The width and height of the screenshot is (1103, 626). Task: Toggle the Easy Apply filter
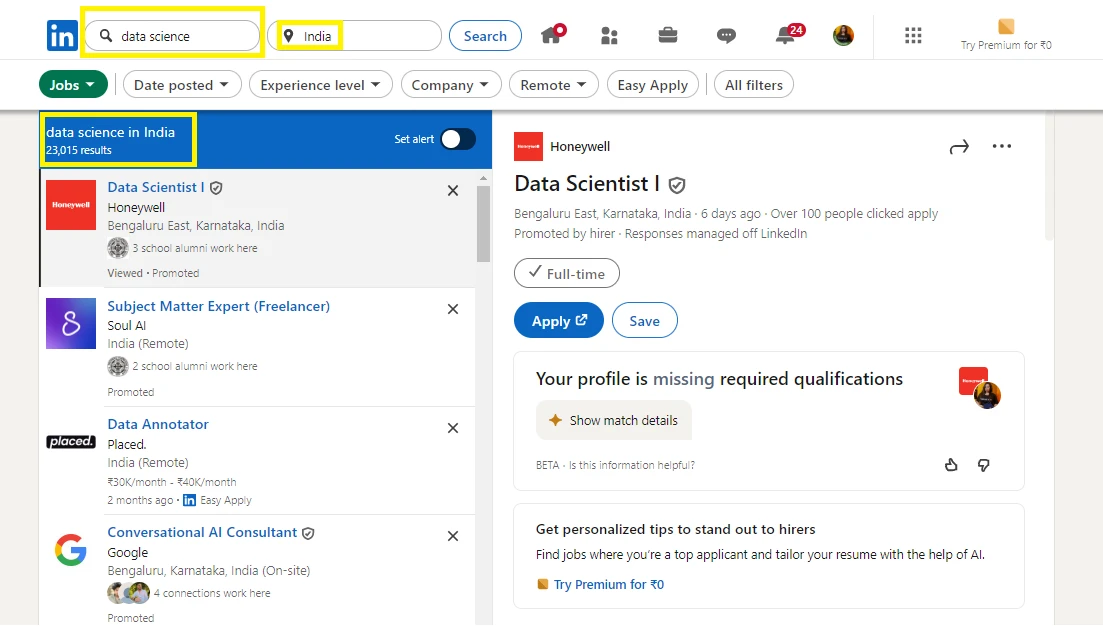coord(653,85)
